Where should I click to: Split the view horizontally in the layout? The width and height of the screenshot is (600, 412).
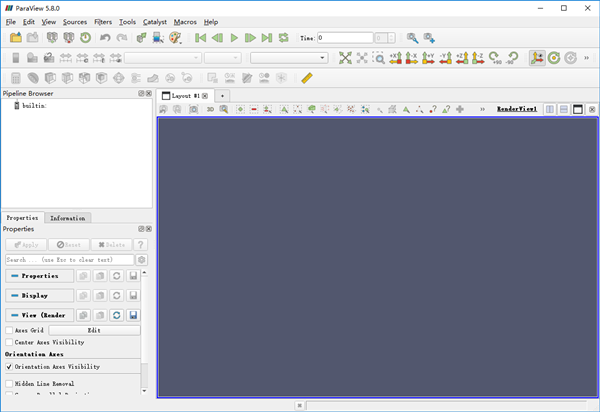[550, 108]
